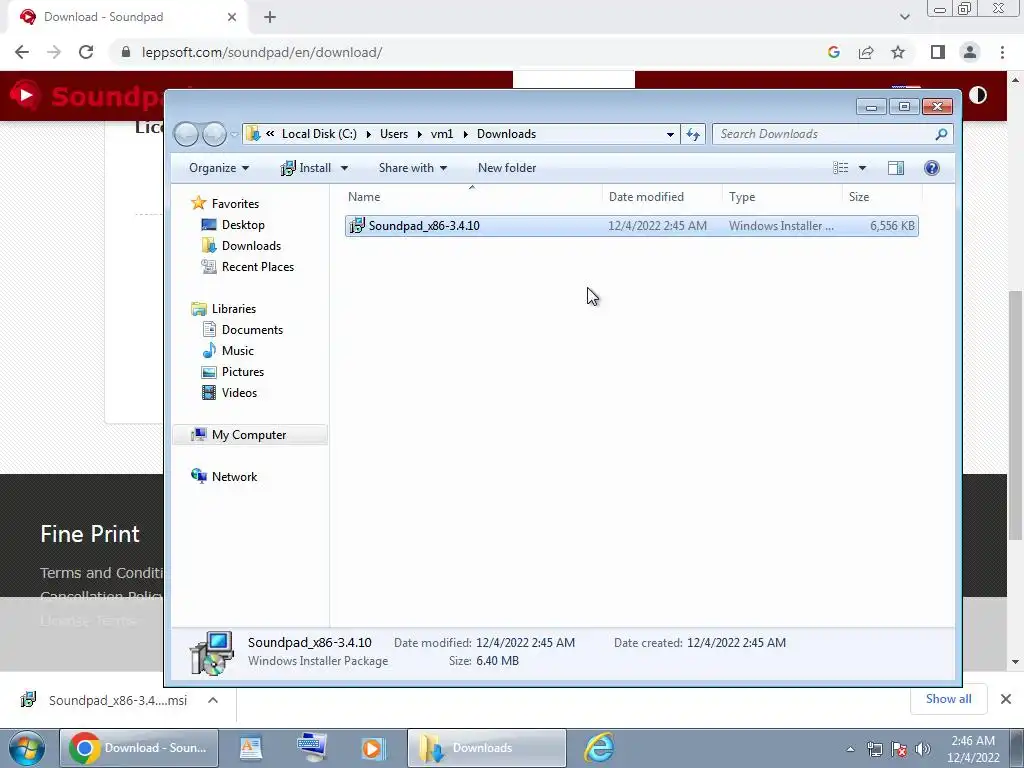The image size is (1024, 768).
Task: Select Network in the navigation pane
Action: click(224, 477)
